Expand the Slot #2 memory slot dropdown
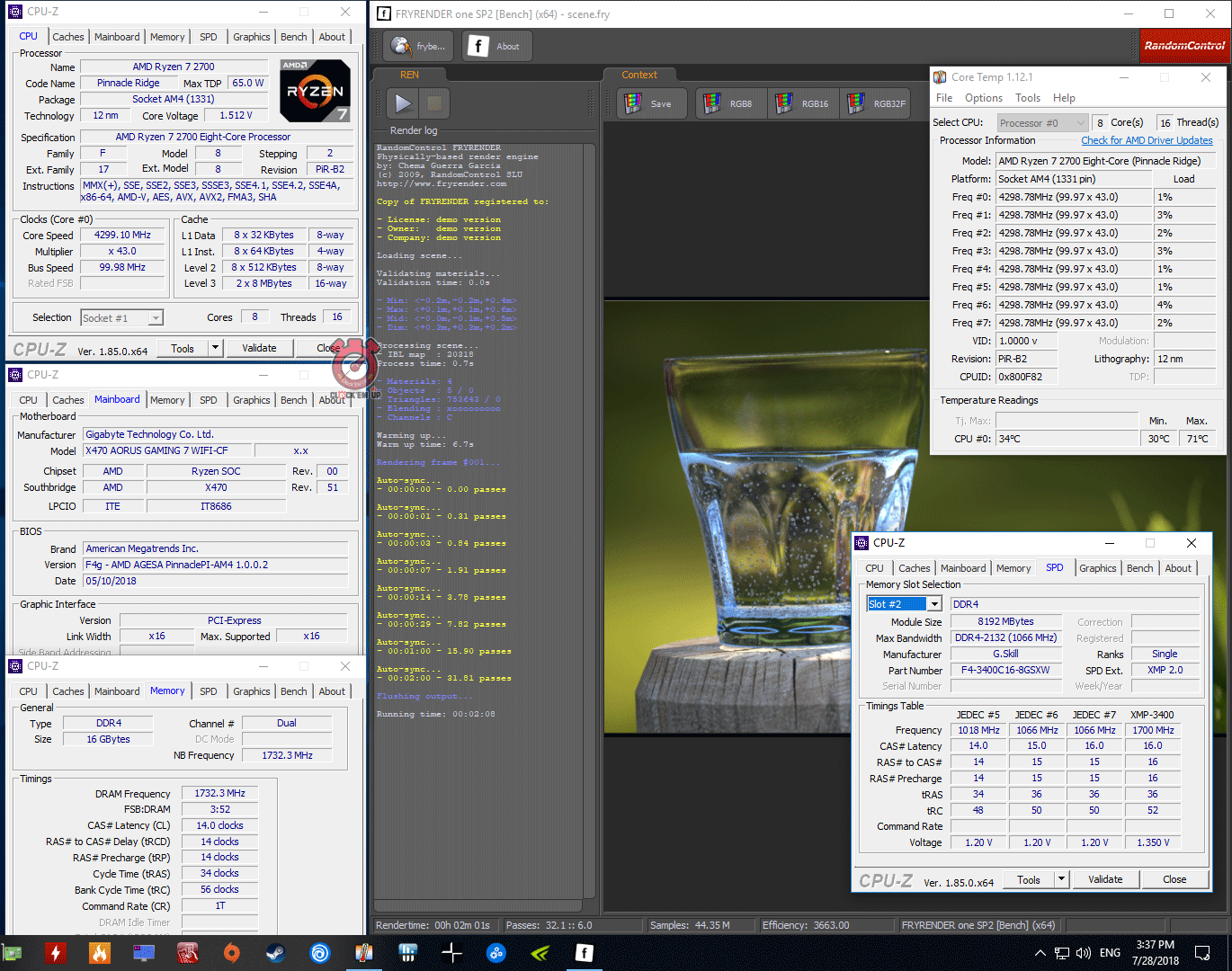The image size is (1232, 971). tap(934, 604)
